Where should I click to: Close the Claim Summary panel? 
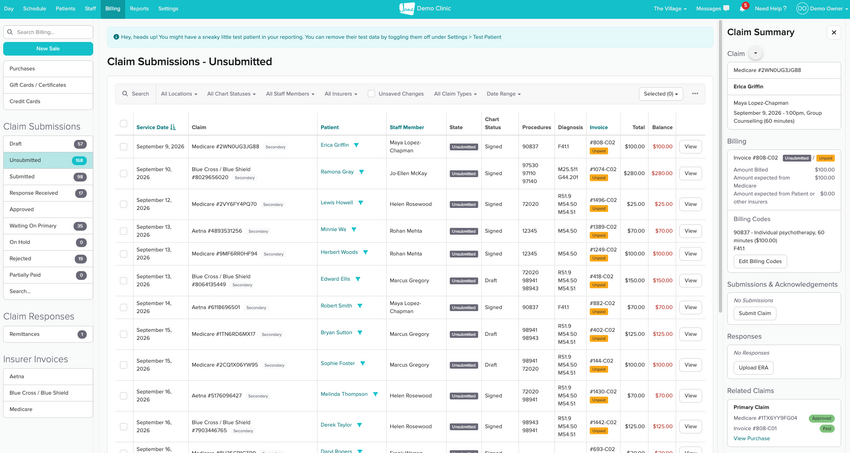[x=834, y=33]
